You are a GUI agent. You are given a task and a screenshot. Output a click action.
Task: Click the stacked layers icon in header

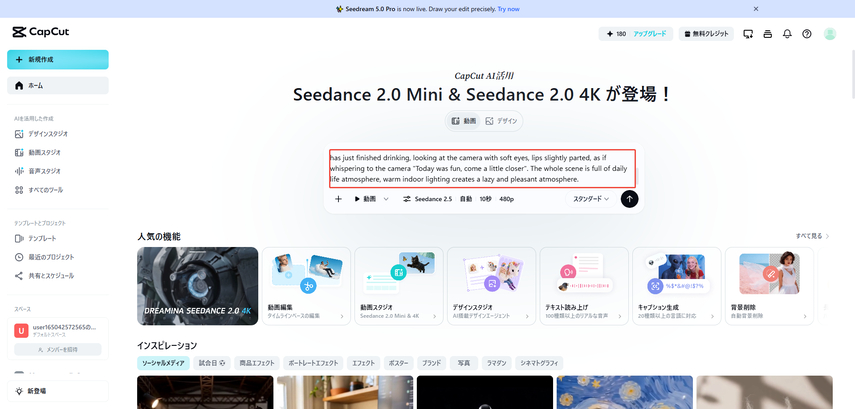[x=768, y=34]
